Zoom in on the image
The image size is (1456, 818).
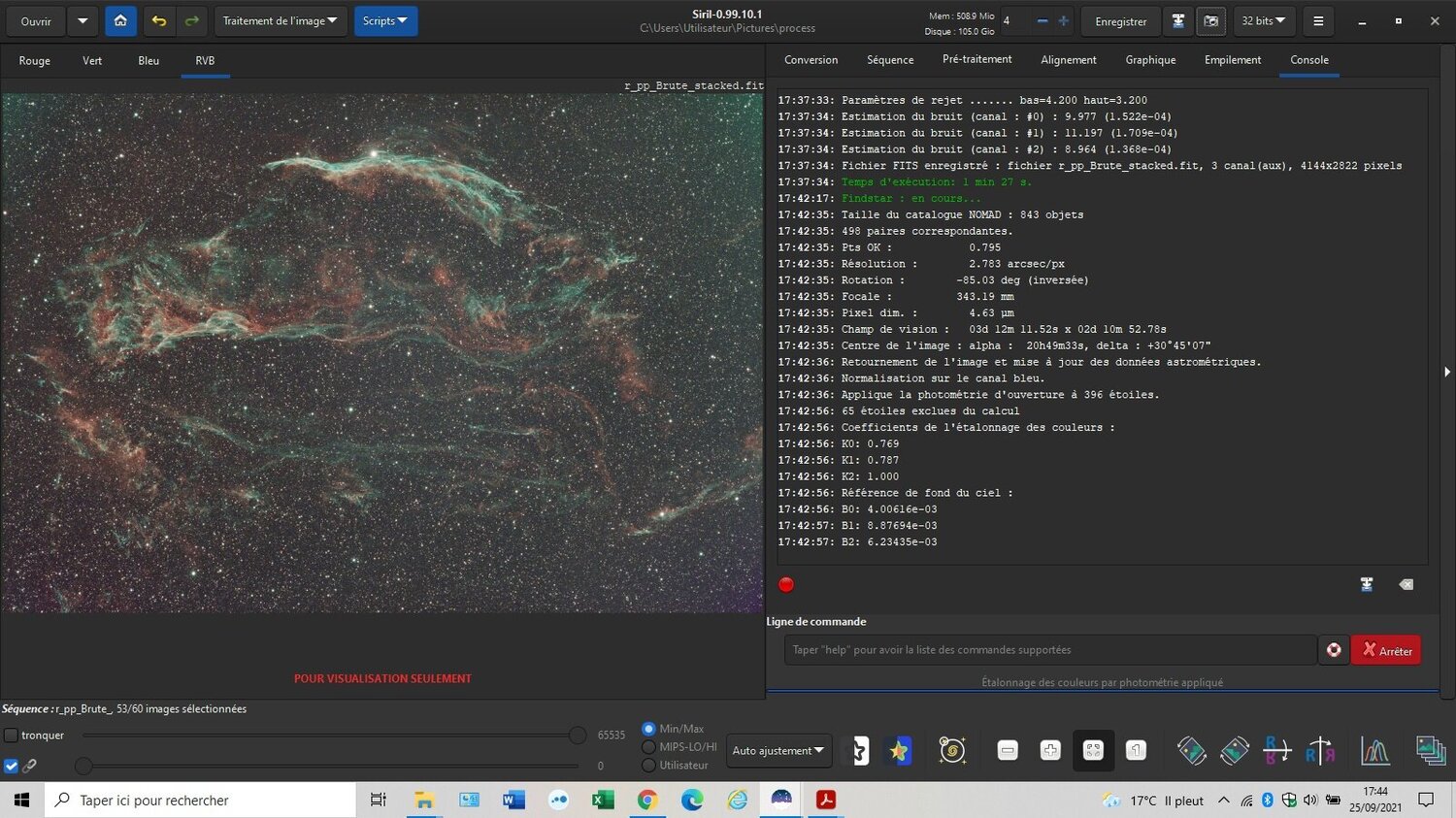[1049, 750]
